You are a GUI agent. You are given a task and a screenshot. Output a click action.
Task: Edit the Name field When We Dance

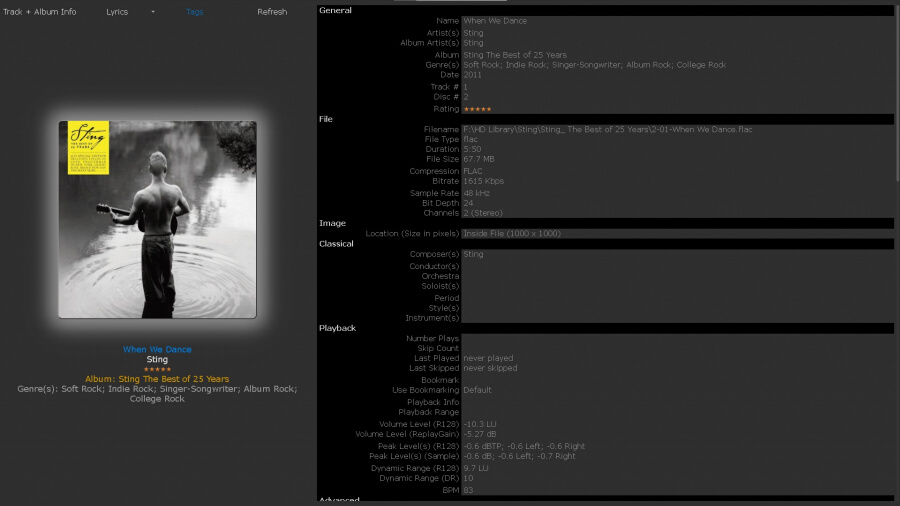678,21
